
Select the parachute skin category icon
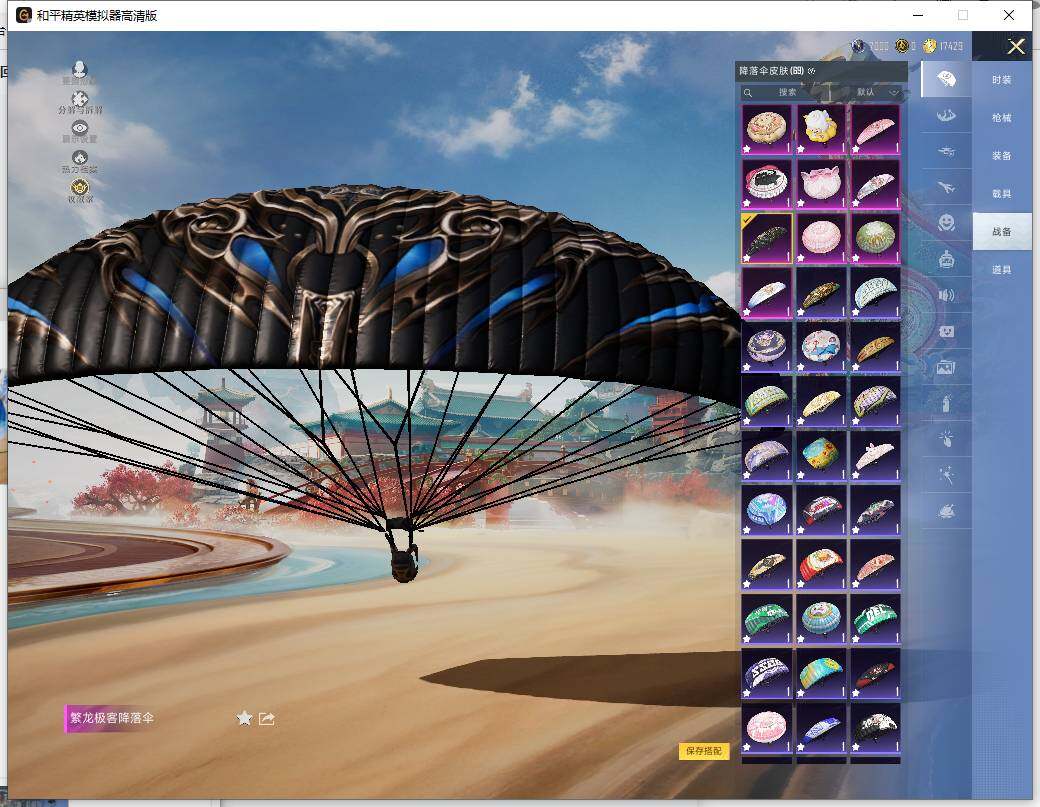(946, 79)
